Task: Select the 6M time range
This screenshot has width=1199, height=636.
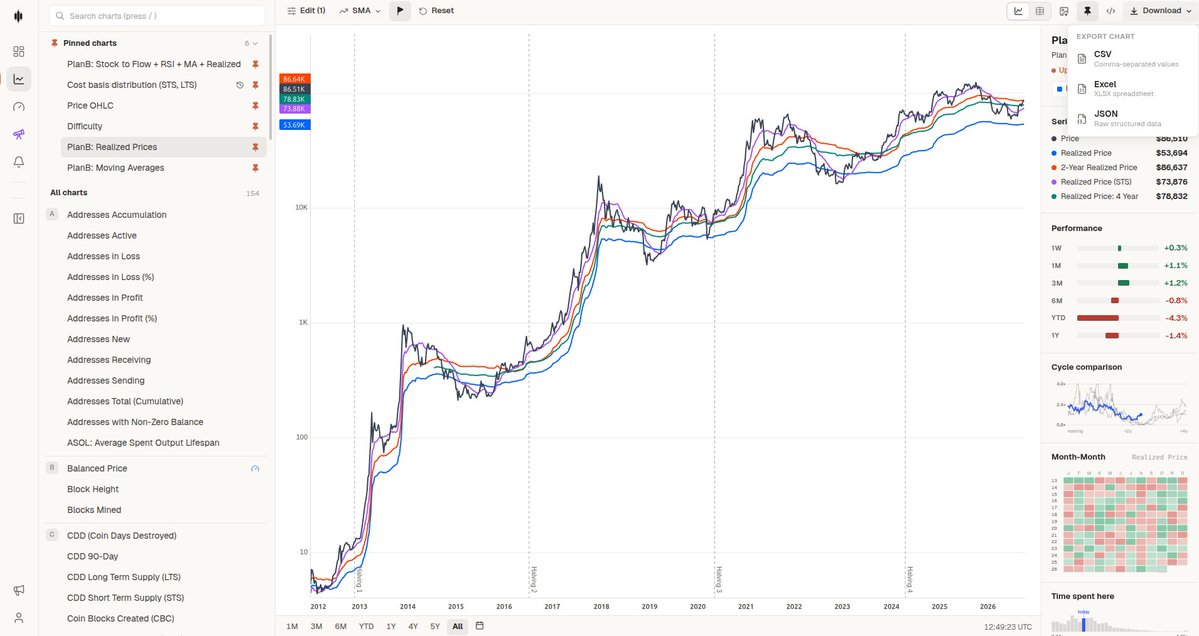Action: (x=340, y=626)
